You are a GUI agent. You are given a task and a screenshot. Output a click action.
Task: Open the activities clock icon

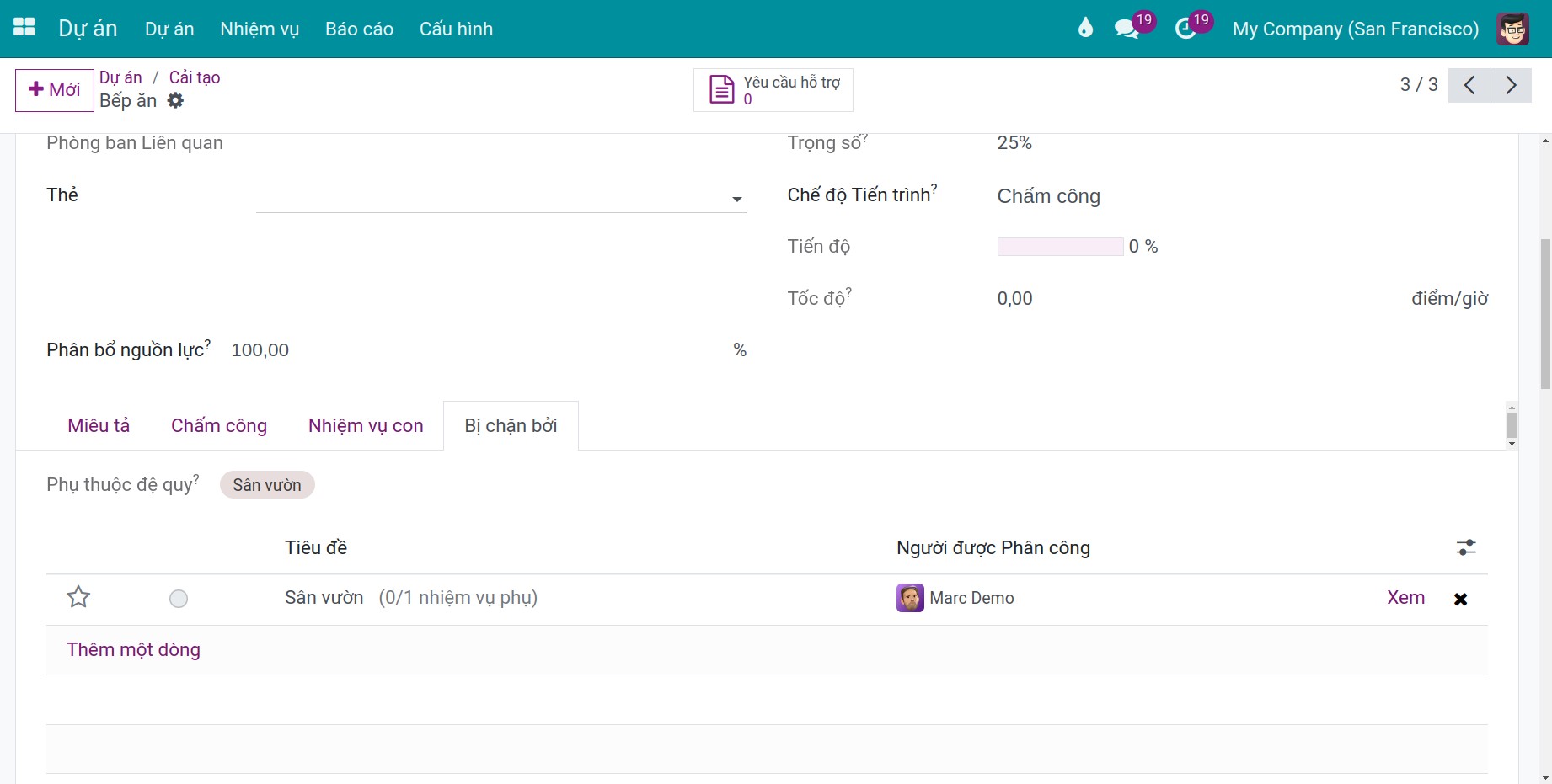click(x=1186, y=29)
